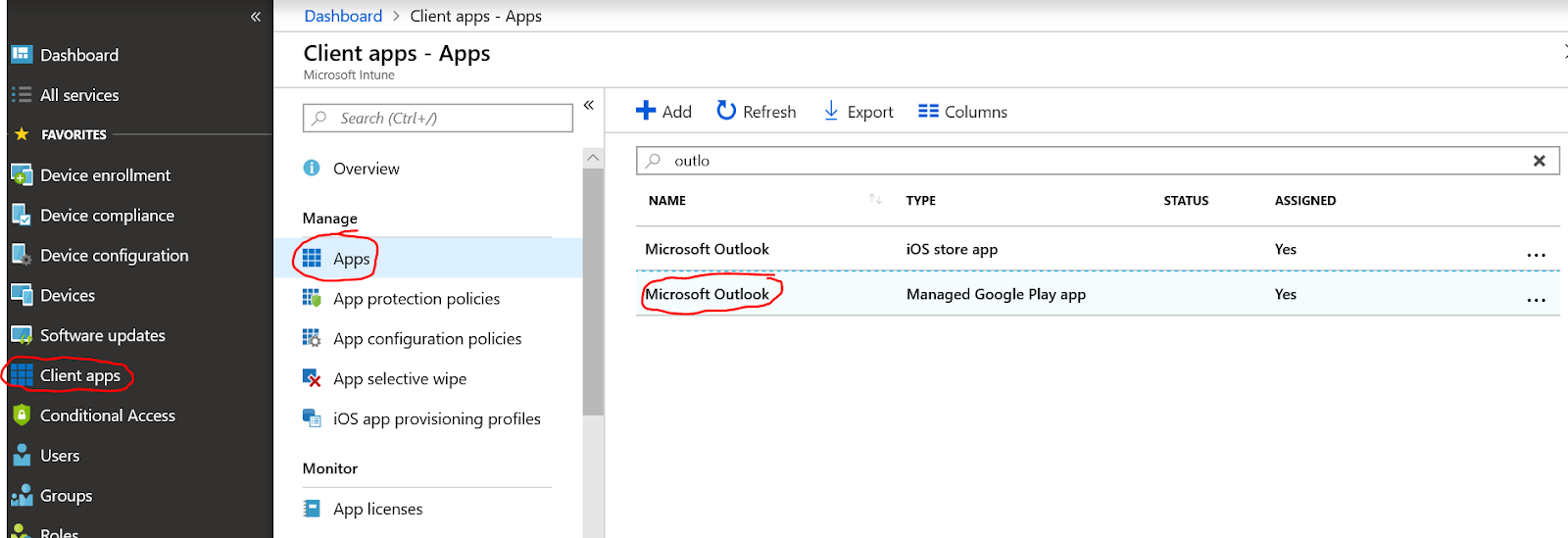Click the All services list icon

coord(22,95)
